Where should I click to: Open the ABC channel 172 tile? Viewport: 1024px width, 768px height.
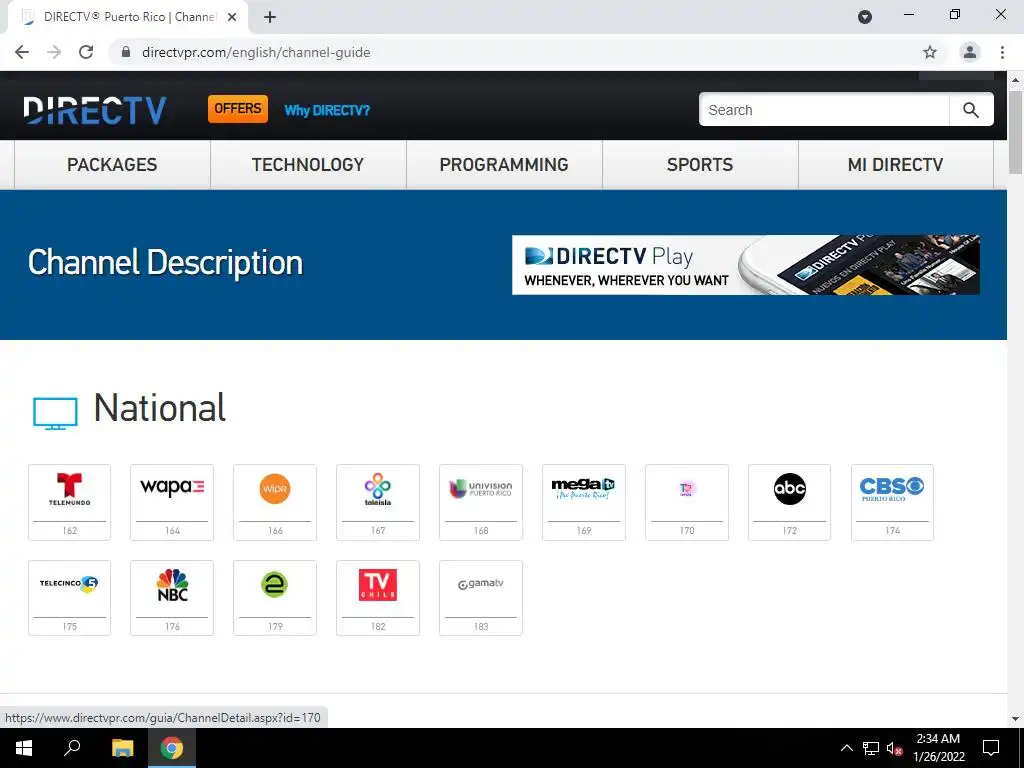coord(790,502)
